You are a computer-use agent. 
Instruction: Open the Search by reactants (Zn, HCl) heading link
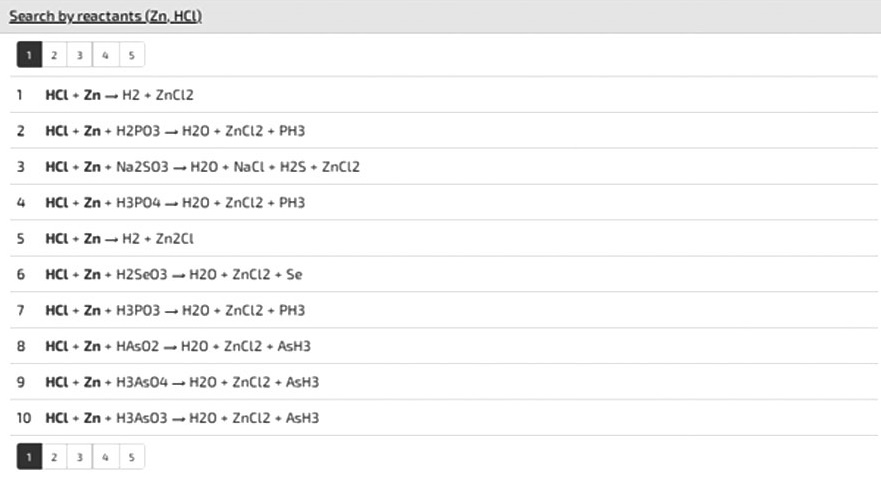coord(105,17)
